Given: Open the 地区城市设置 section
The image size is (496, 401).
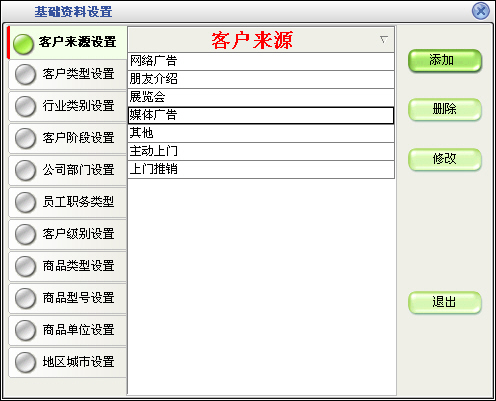Looking at the screenshot, I should 67,362.
